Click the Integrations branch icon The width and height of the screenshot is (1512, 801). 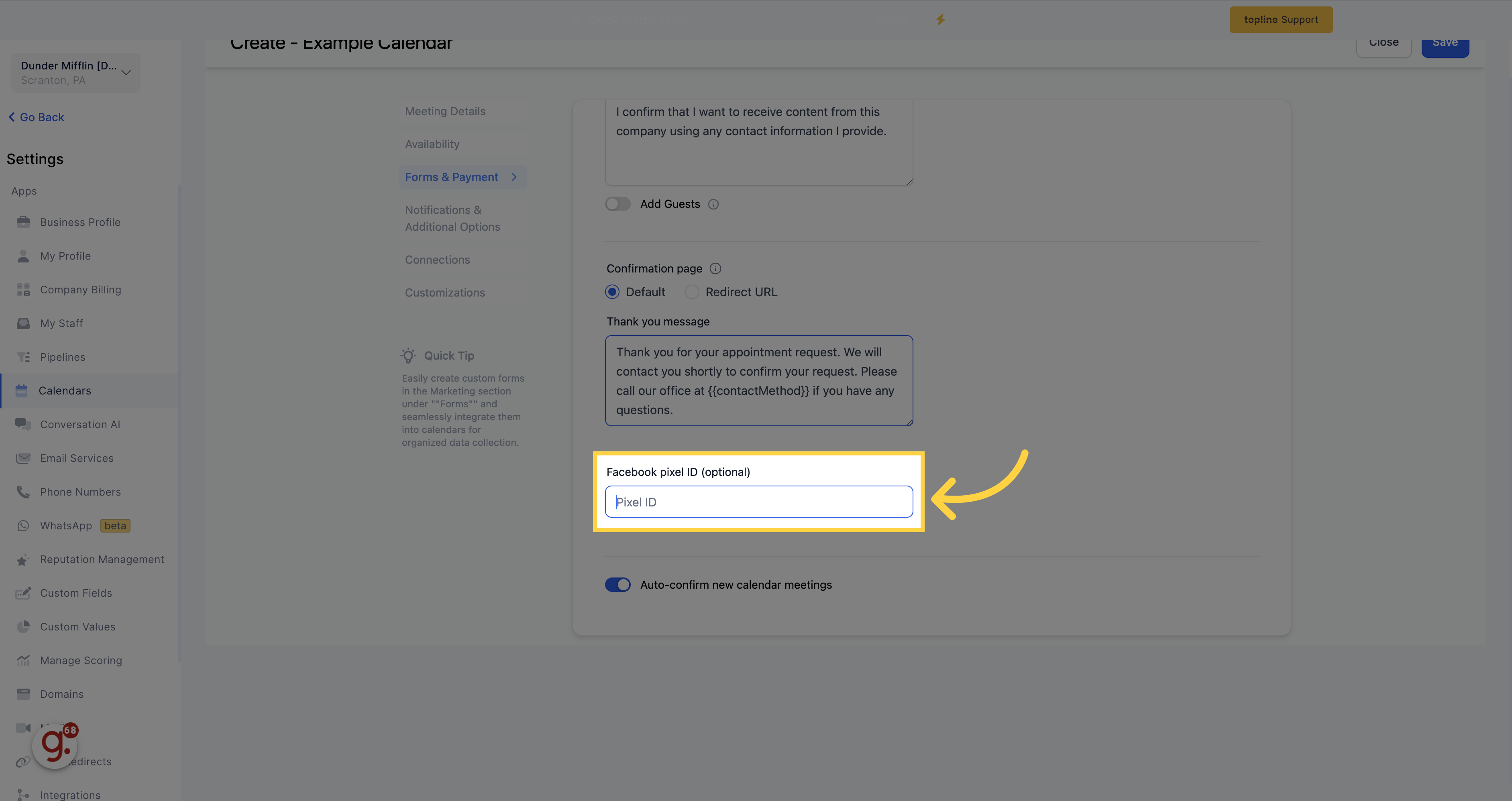pos(23,795)
